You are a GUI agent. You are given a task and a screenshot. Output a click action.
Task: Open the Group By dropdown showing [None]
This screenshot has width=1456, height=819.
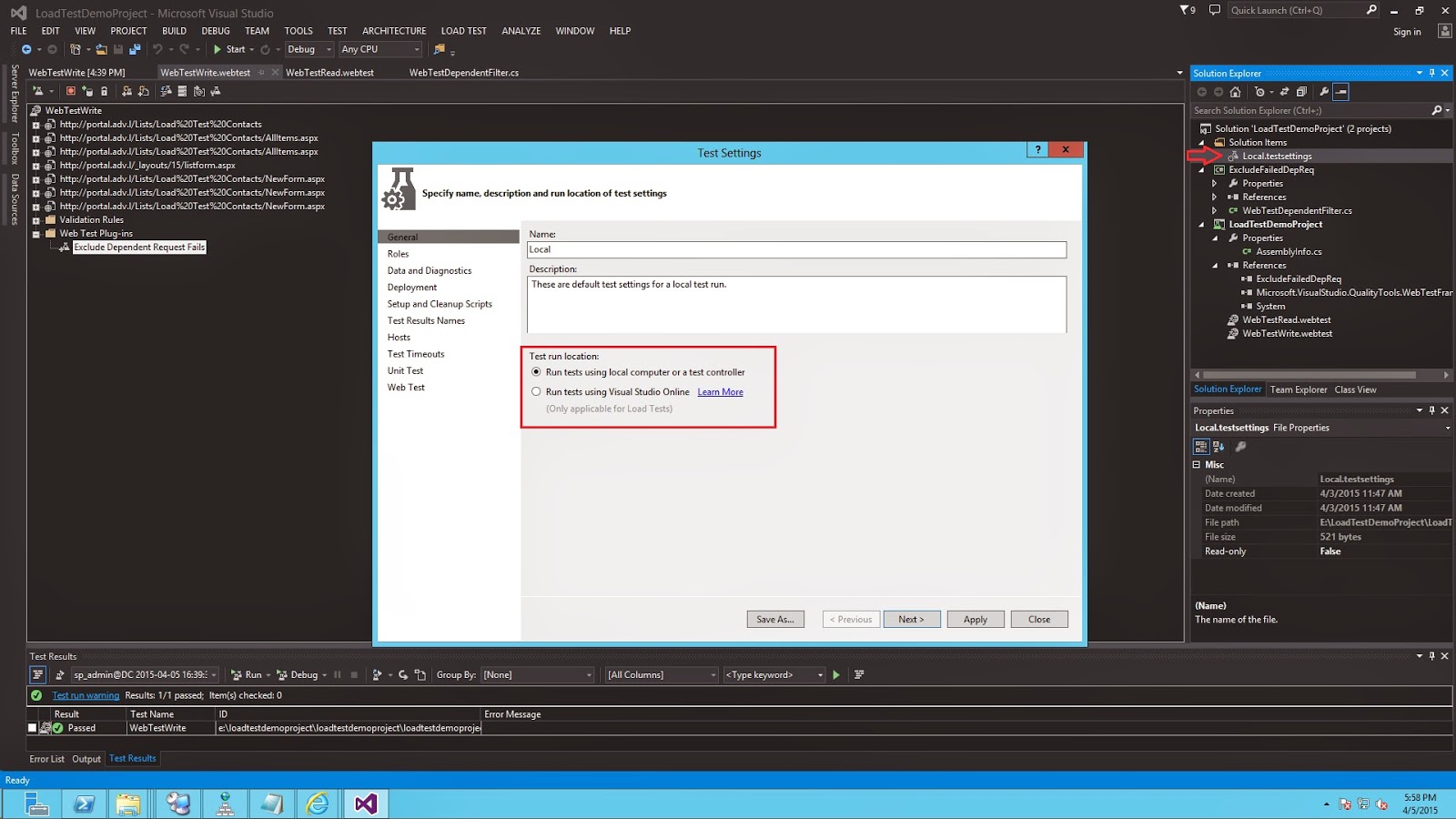[x=537, y=674]
